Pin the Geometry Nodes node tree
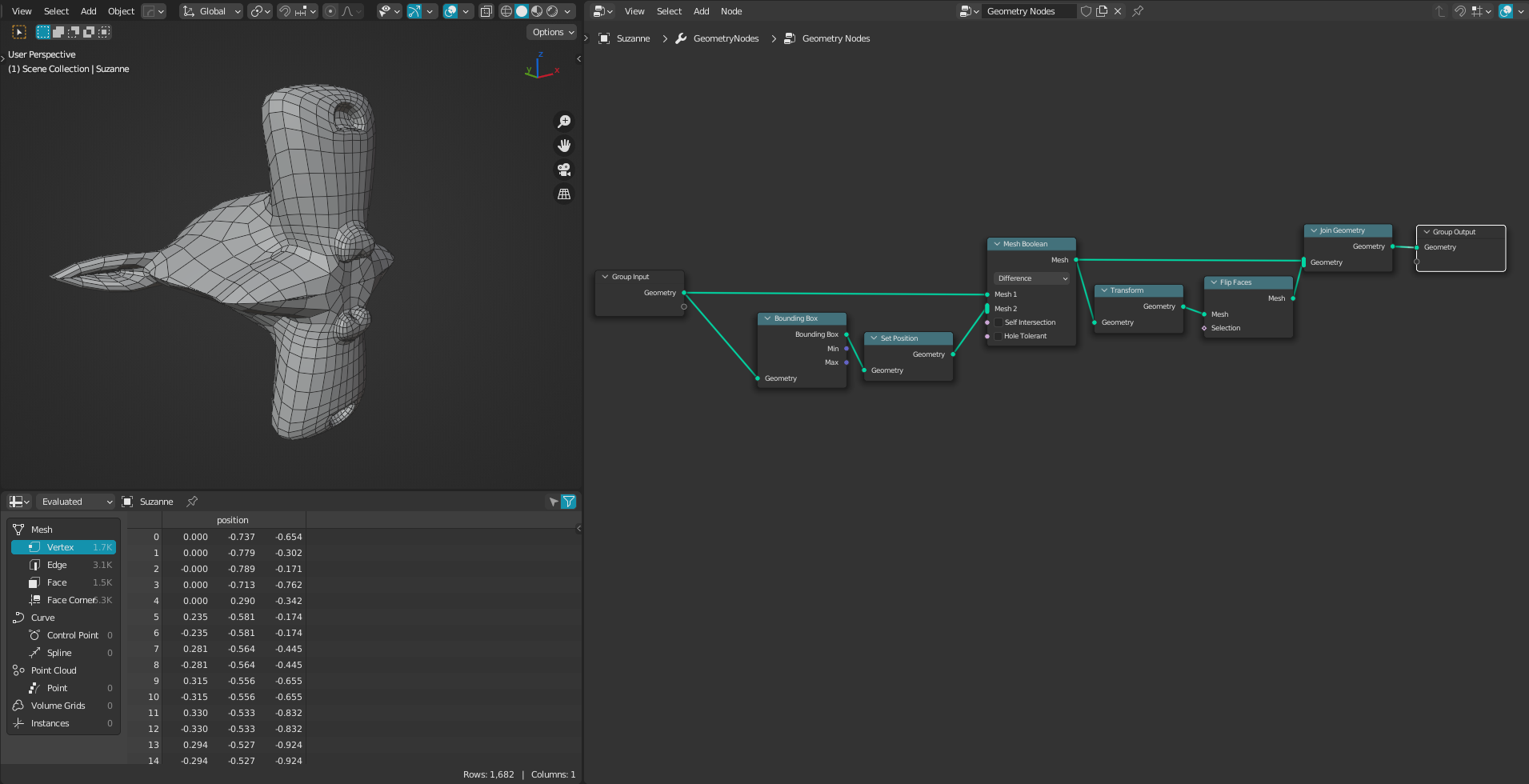Image resolution: width=1529 pixels, height=784 pixels. pos(1138,11)
